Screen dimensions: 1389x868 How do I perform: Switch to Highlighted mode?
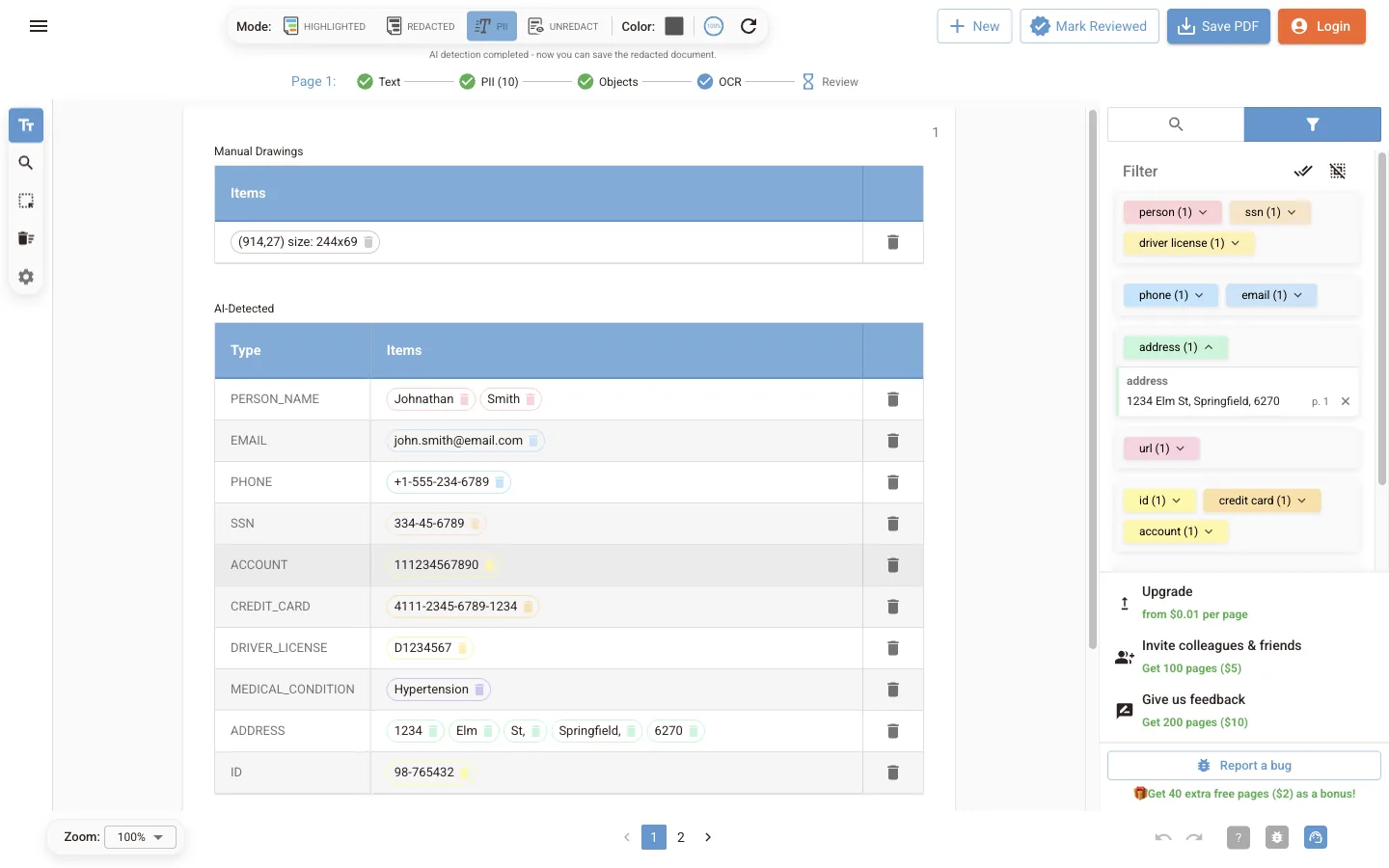(x=325, y=26)
